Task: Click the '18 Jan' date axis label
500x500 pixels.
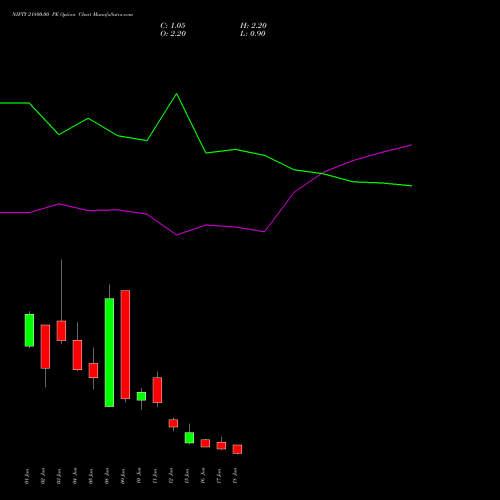Action: [235, 476]
